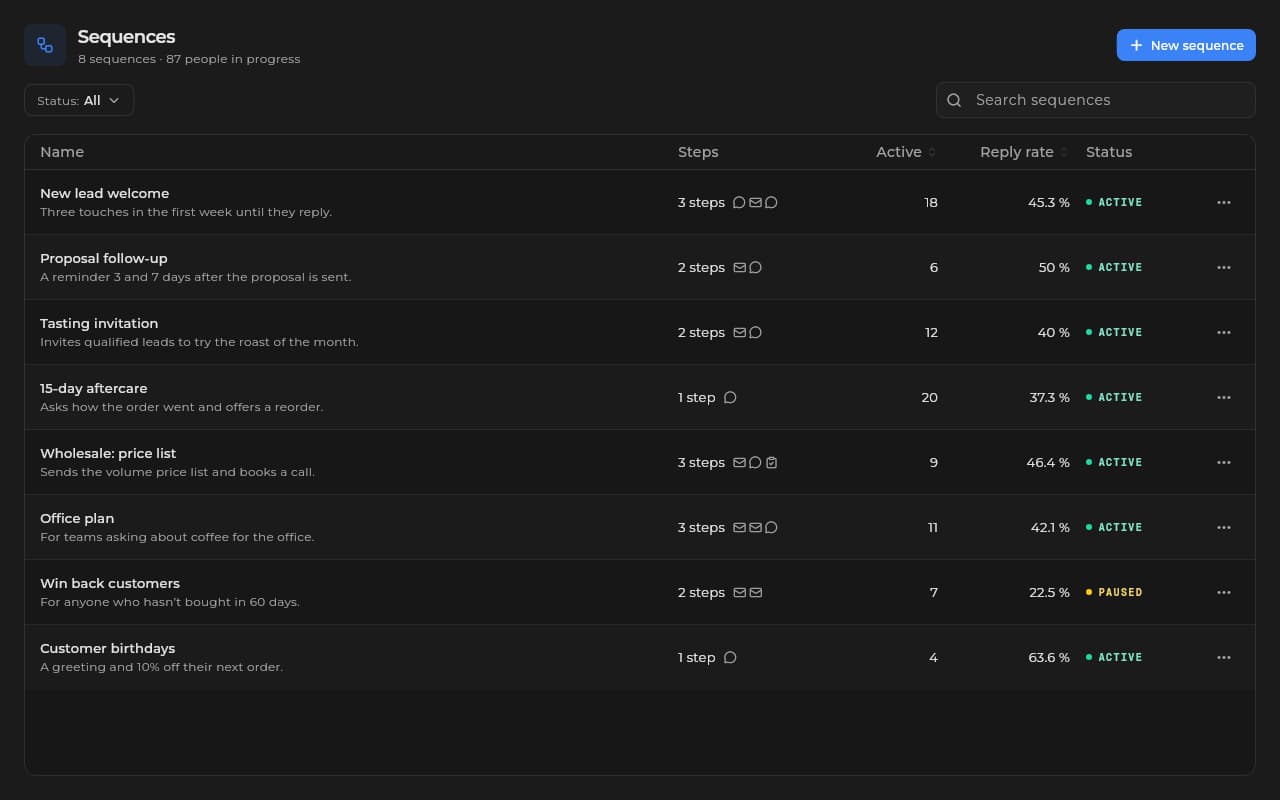This screenshot has width=1280, height=800.
Task: Create a New sequence
Action: [x=1186, y=45]
